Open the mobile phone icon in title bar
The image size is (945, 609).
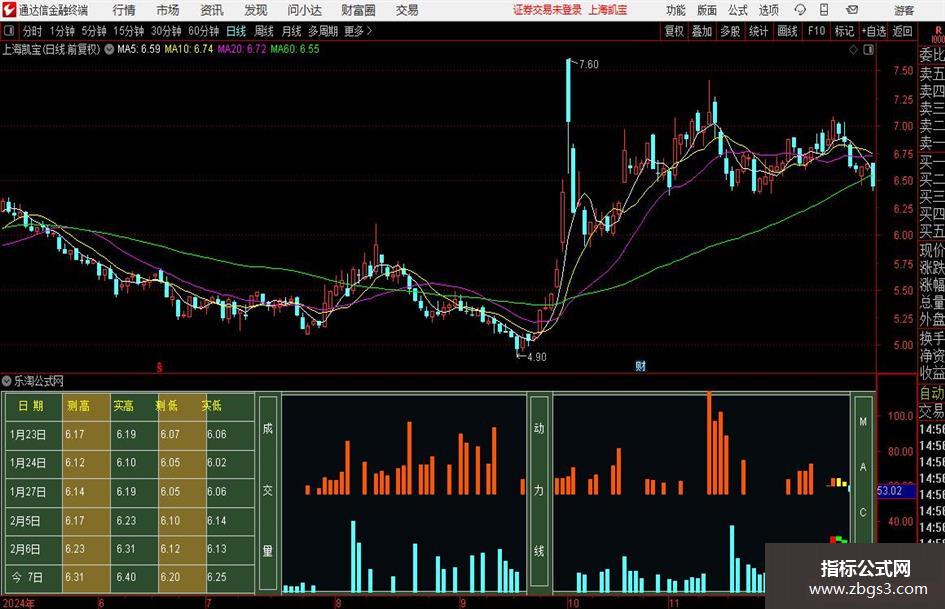point(824,10)
